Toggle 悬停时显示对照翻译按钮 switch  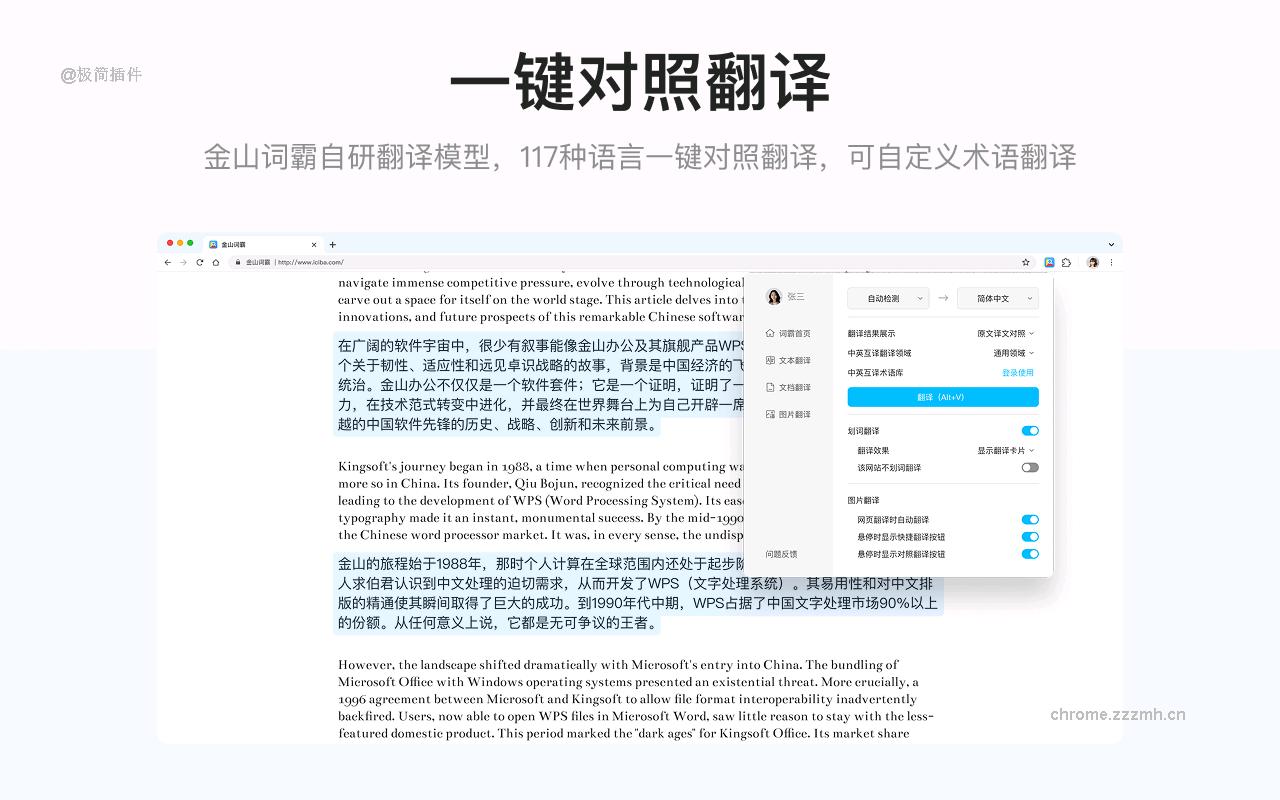click(1030, 554)
